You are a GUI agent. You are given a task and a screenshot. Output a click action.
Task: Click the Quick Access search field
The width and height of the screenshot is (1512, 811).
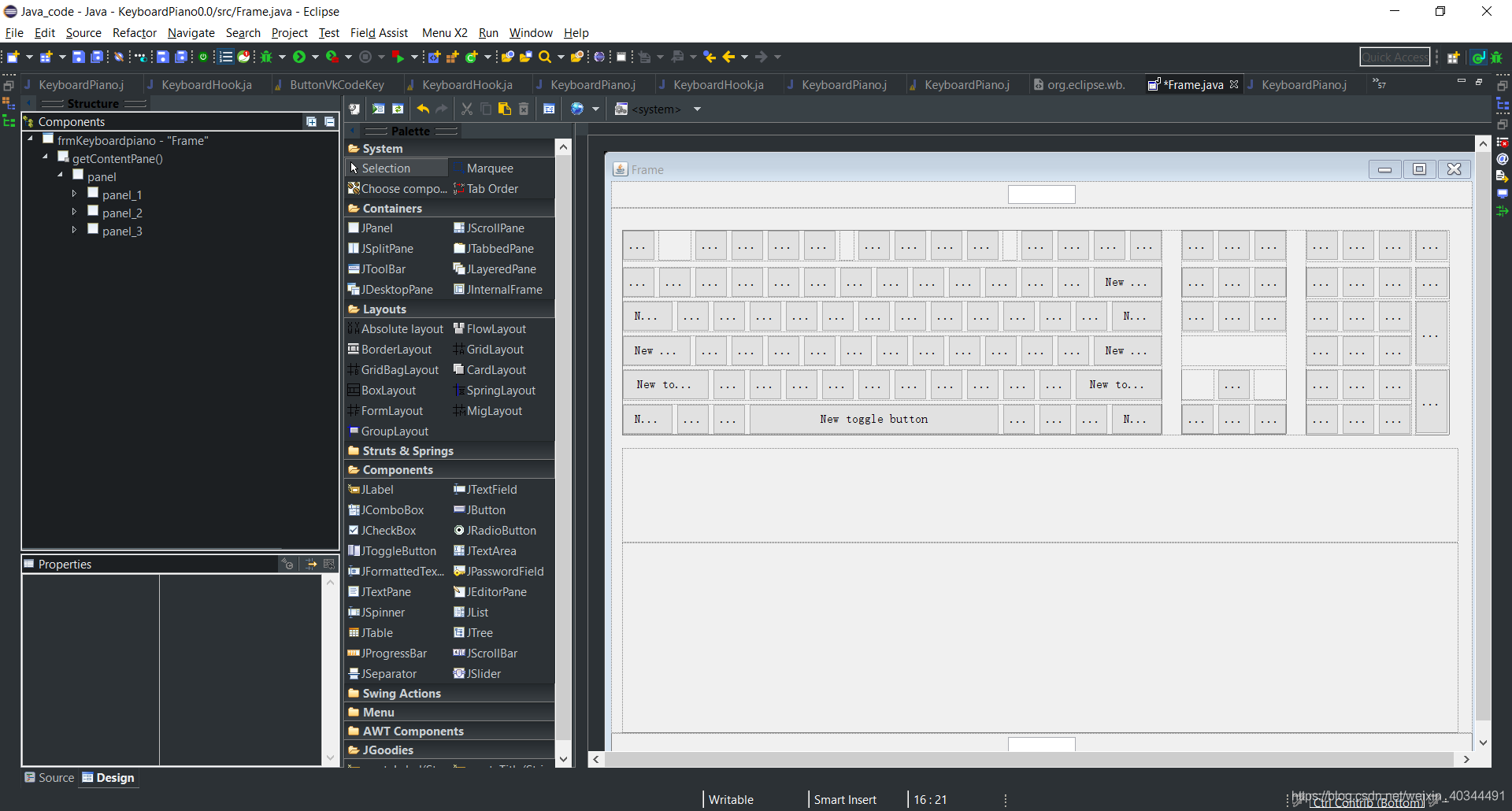[x=1395, y=57]
